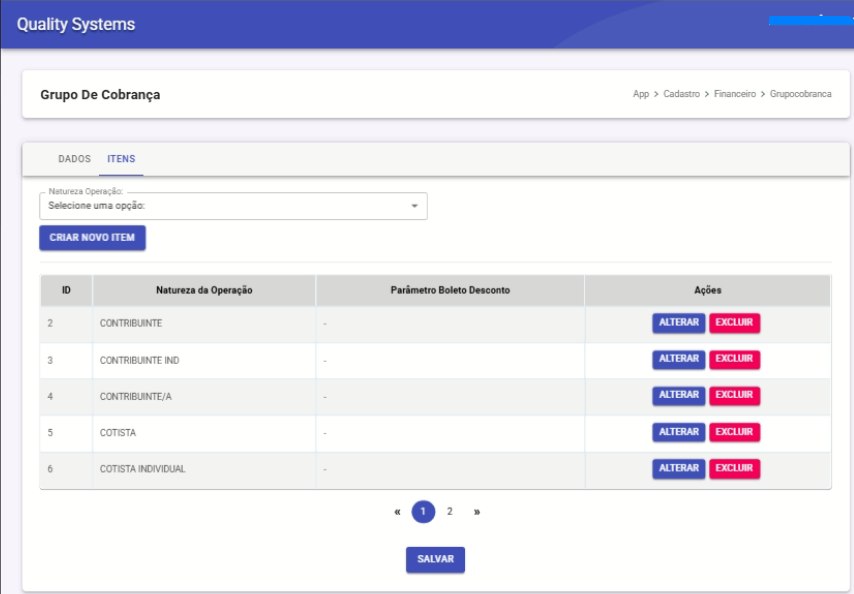Delete CONTRIBUINTE IND row with EXCLUIR
This screenshot has width=854, height=594.
(734, 359)
